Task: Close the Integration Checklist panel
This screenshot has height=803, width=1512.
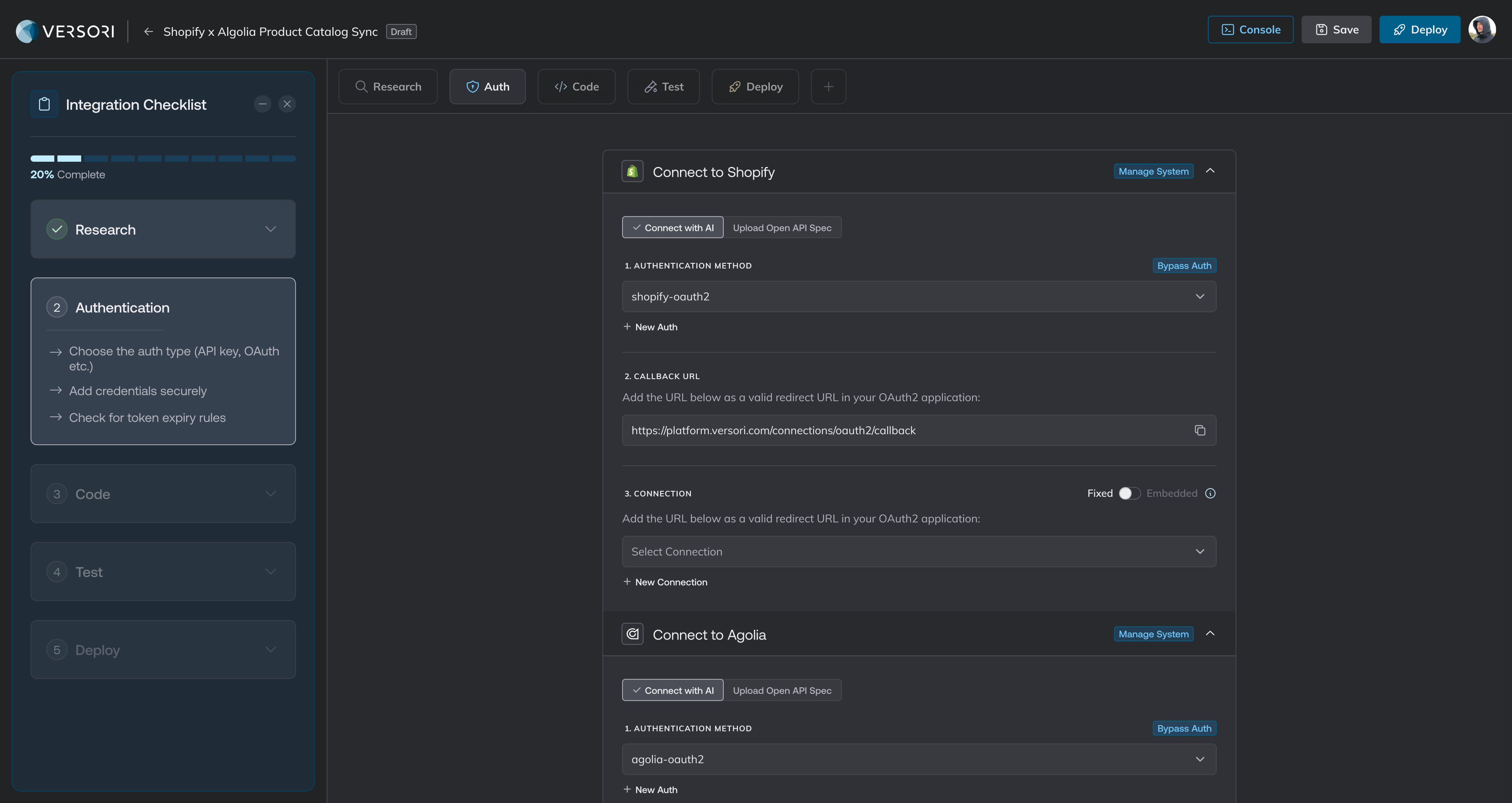Action: pyautogui.click(x=287, y=104)
